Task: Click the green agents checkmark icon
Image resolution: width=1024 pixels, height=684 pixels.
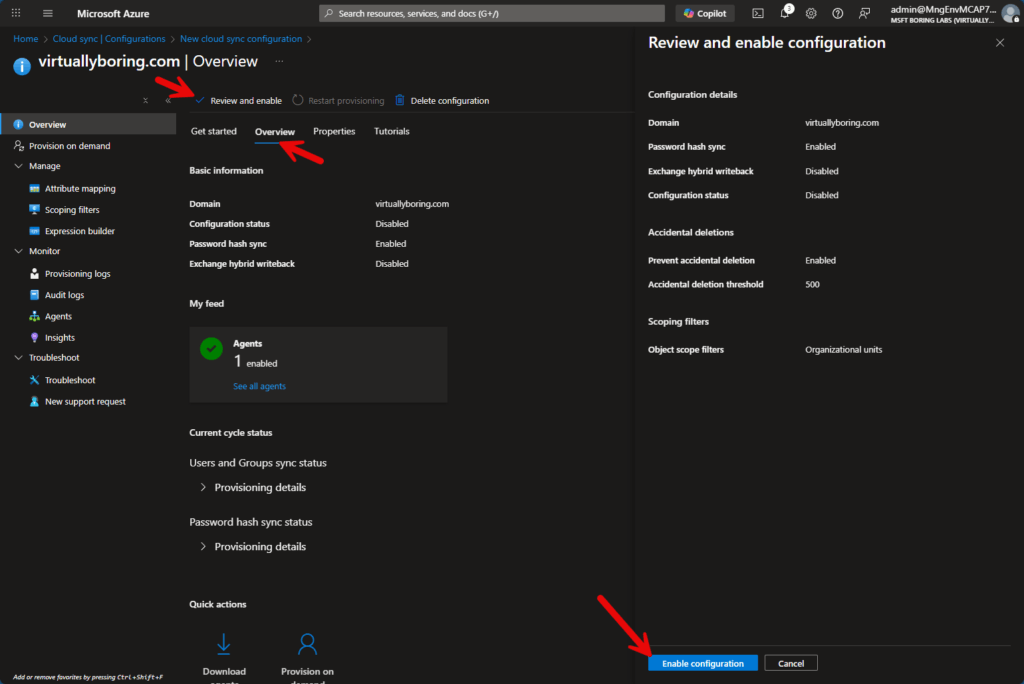Action: [211, 349]
